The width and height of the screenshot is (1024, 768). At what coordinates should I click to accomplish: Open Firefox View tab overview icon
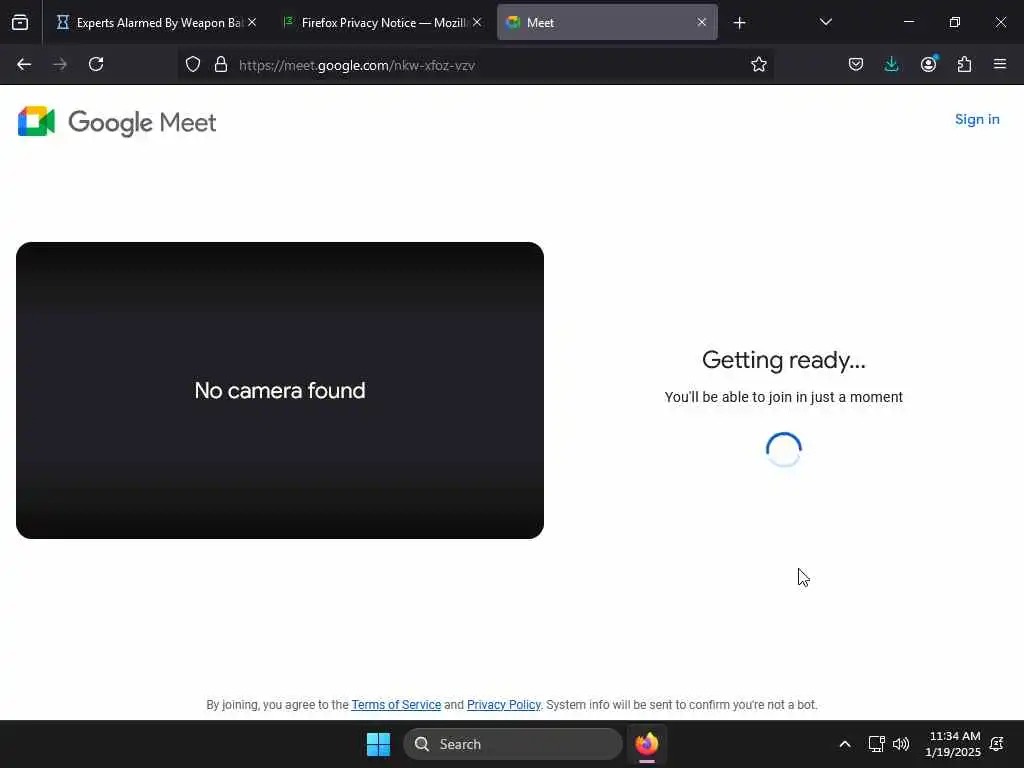[20, 23]
